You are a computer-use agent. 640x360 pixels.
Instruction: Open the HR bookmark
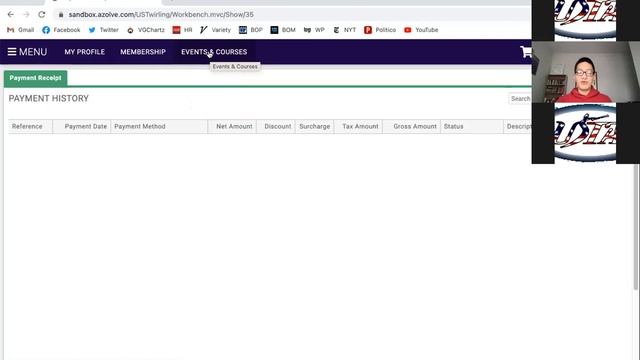[182, 30]
